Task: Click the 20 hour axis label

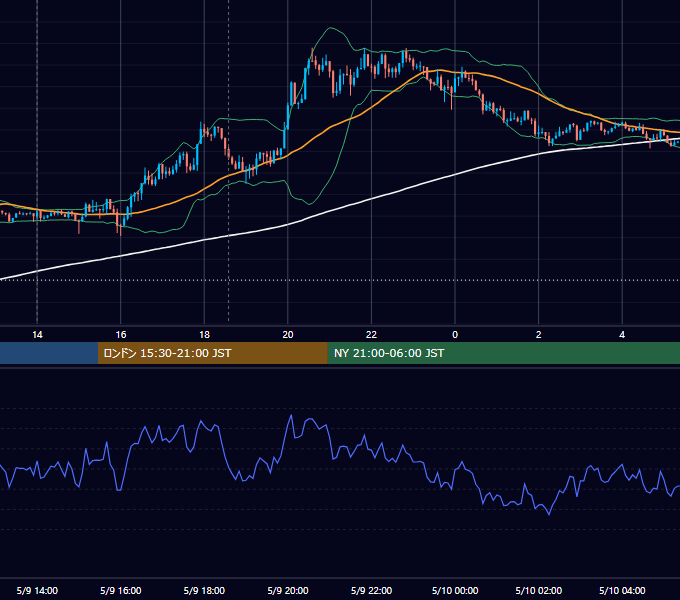Action: click(288, 335)
